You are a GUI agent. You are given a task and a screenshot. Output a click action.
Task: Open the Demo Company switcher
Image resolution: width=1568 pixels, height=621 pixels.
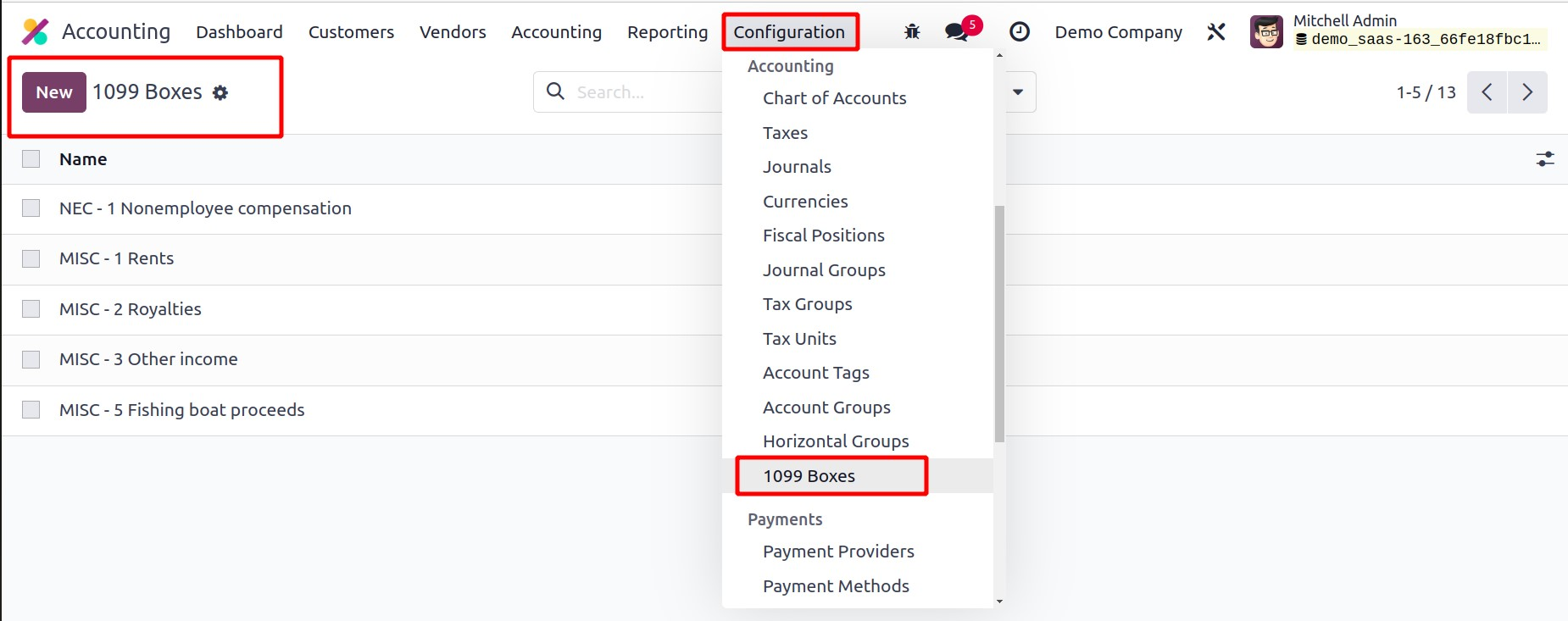tap(1118, 32)
